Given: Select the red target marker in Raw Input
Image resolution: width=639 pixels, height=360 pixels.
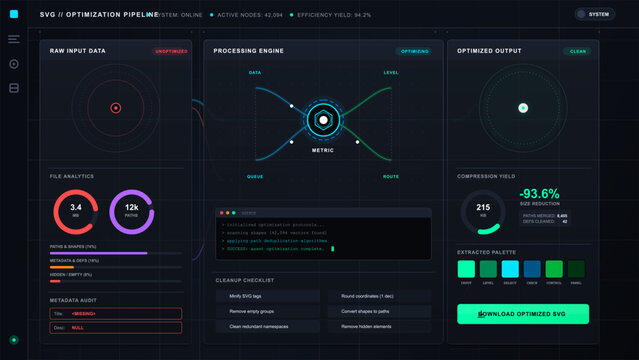Looking at the screenshot, I should [x=116, y=108].
